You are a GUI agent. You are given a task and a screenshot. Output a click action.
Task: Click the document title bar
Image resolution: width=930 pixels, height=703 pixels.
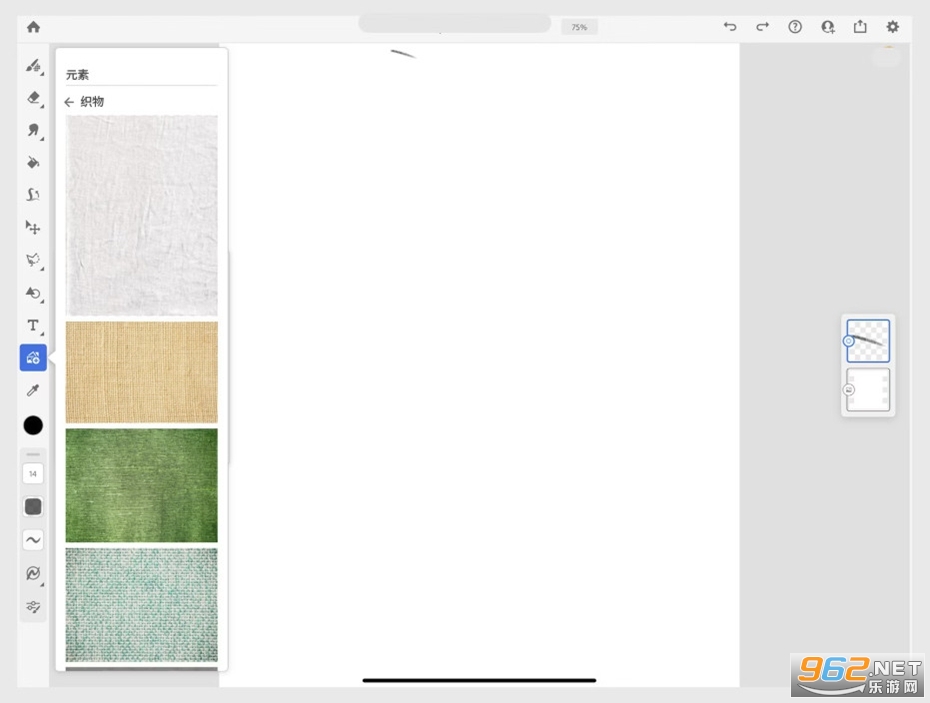(x=454, y=24)
